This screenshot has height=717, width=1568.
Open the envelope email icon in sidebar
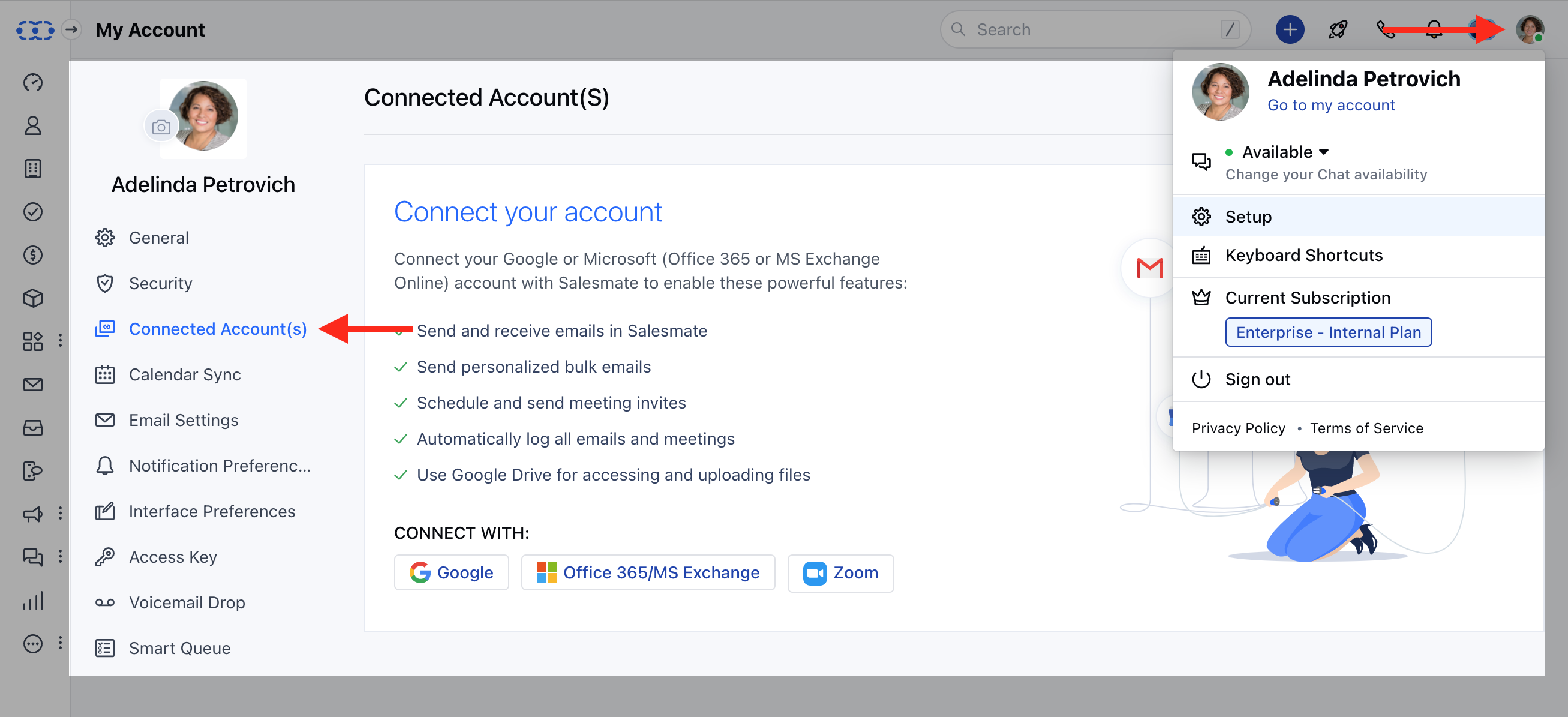[x=33, y=385]
